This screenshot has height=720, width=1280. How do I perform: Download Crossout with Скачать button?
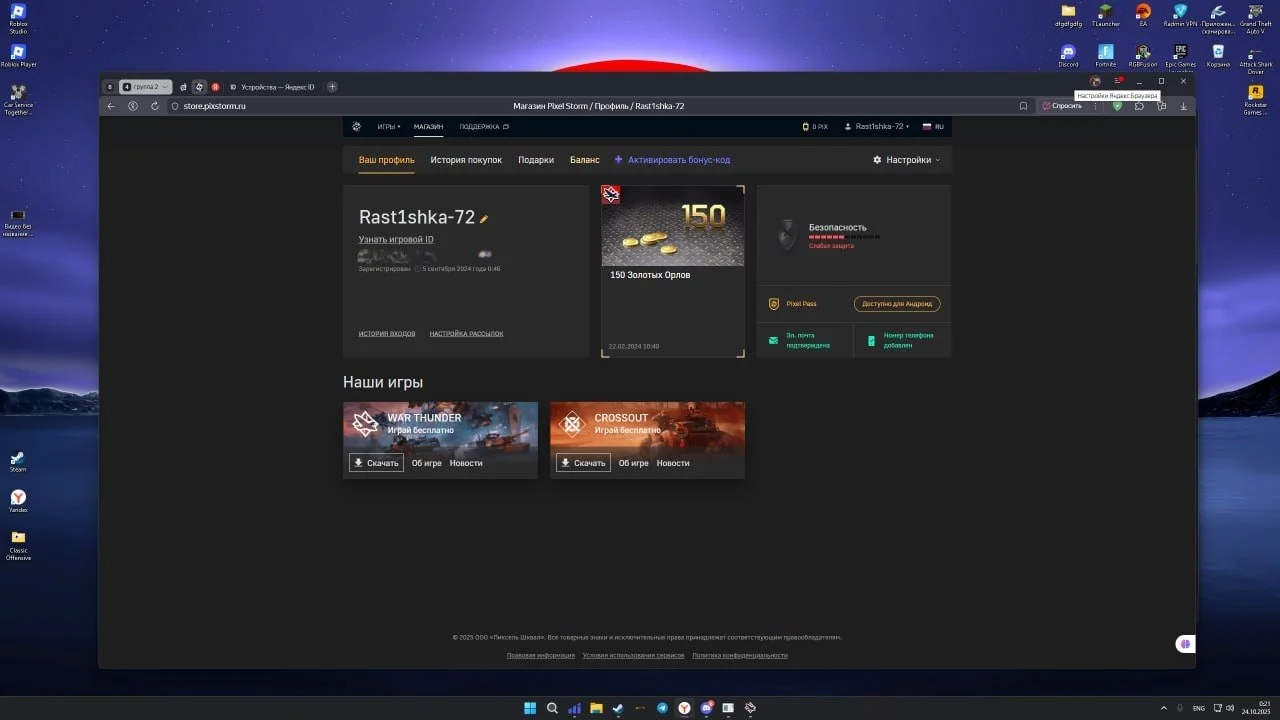(x=583, y=463)
